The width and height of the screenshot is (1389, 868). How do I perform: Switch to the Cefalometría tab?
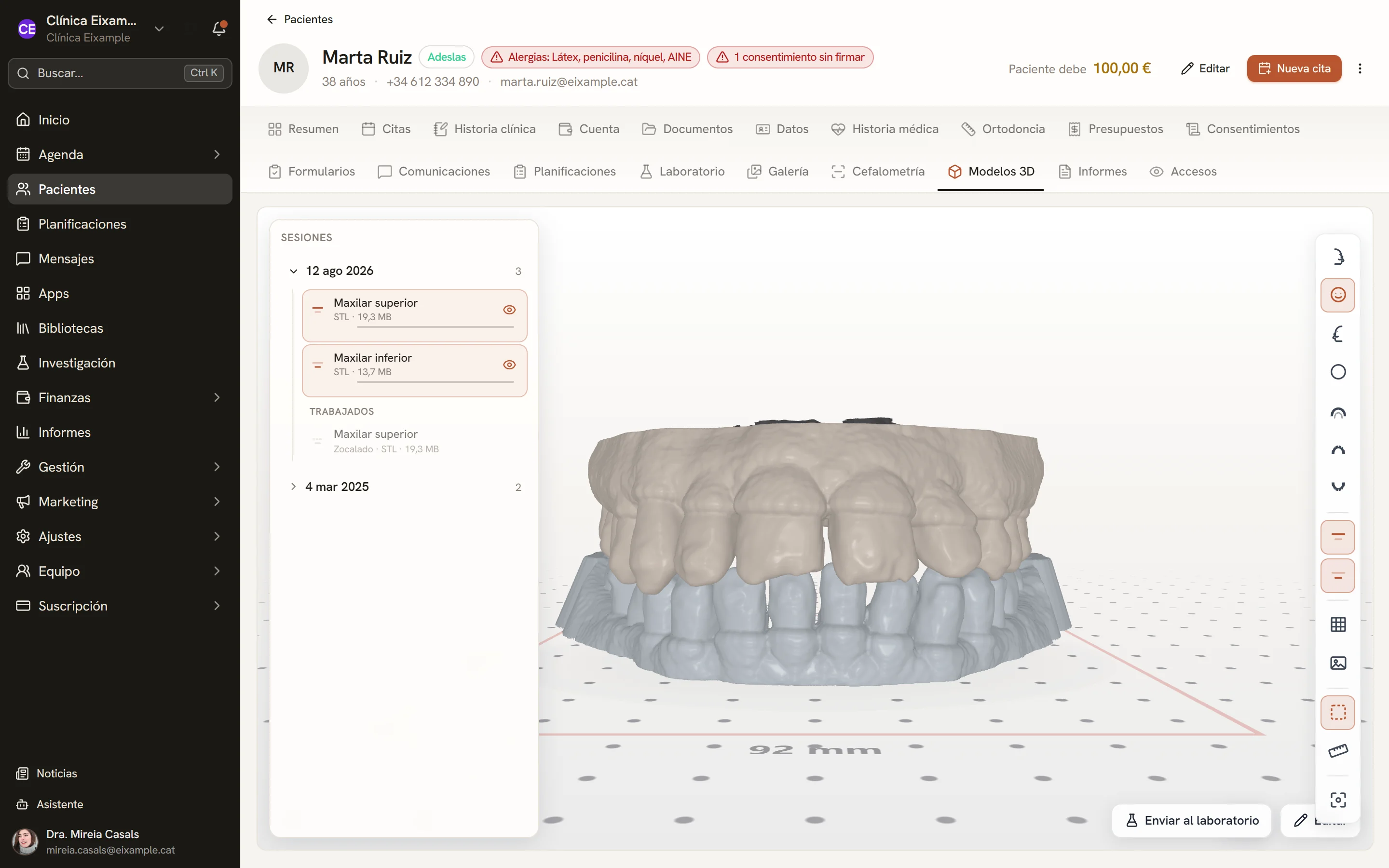878,172
